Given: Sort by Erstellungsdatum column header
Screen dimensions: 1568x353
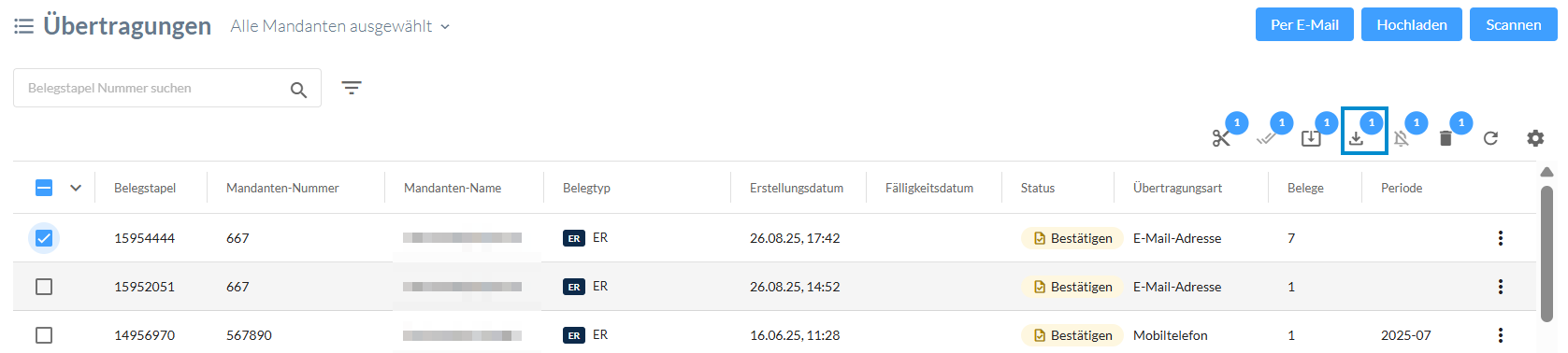Looking at the screenshot, I should 797,188.
